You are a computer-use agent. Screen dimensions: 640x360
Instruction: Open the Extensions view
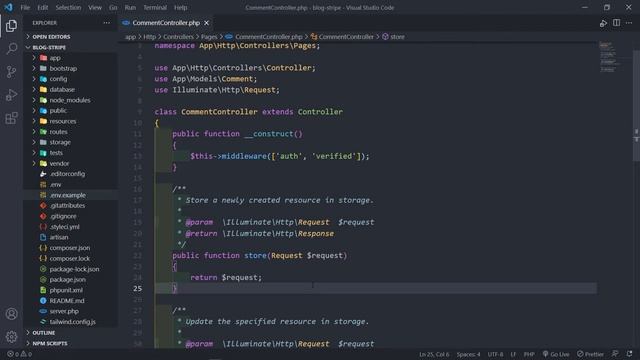tap(11, 118)
